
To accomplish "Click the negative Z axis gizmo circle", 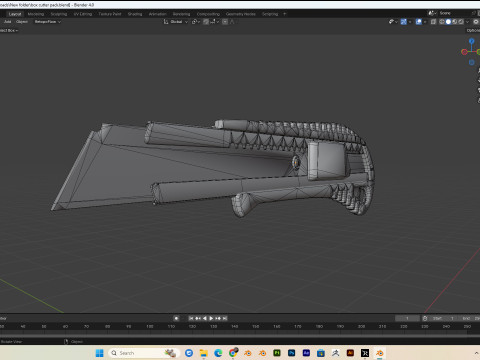I will point(471,62).
